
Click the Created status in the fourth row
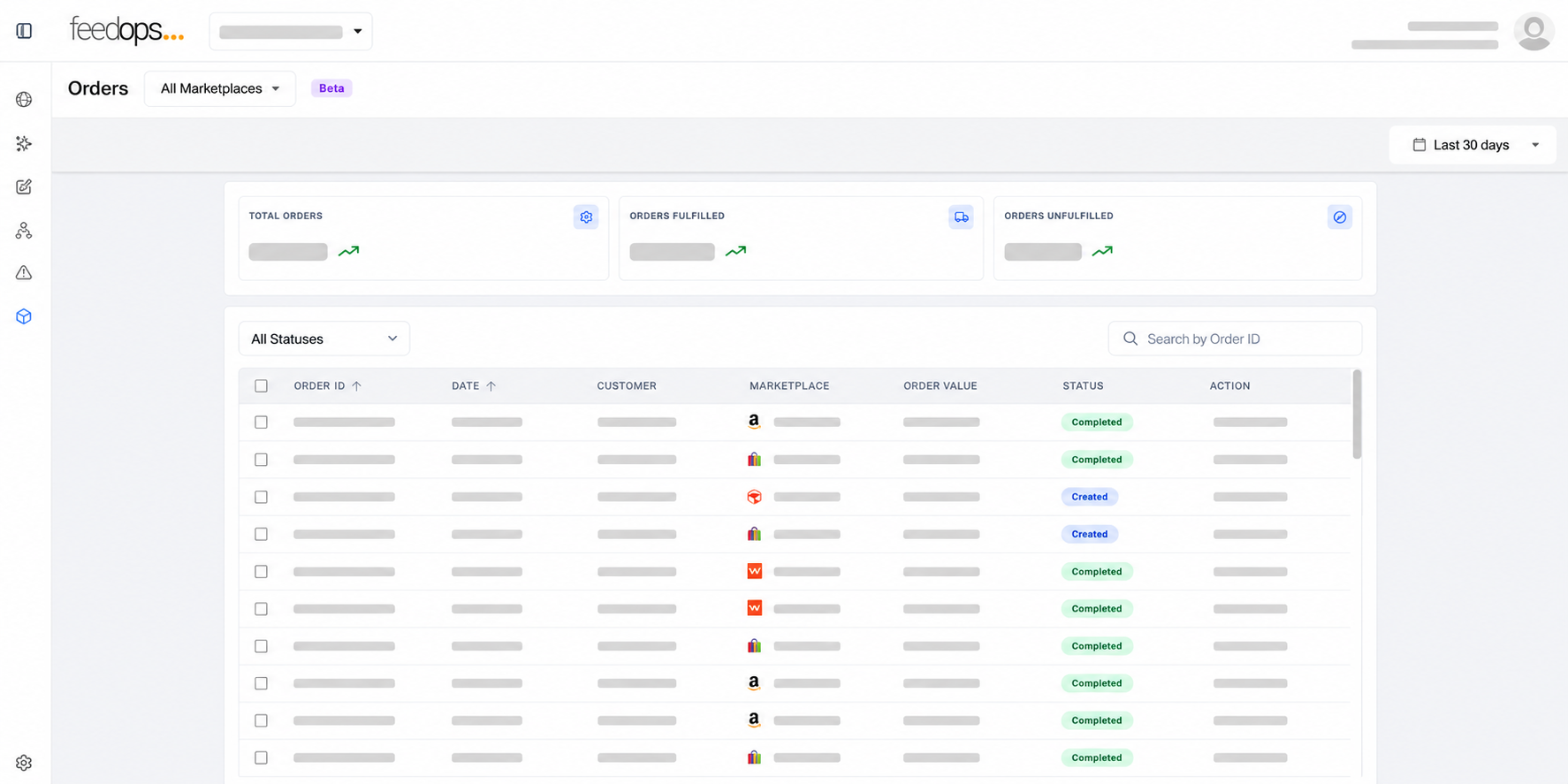tap(1090, 534)
